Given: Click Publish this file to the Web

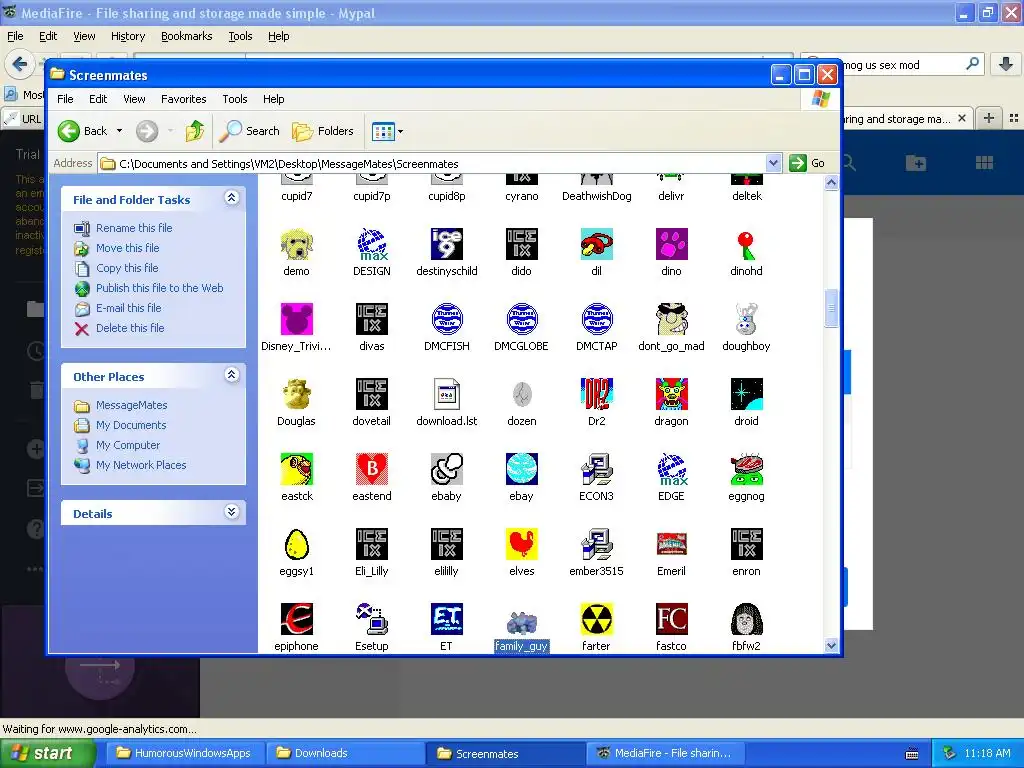Looking at the screenshot, I should tap(159, 288).
